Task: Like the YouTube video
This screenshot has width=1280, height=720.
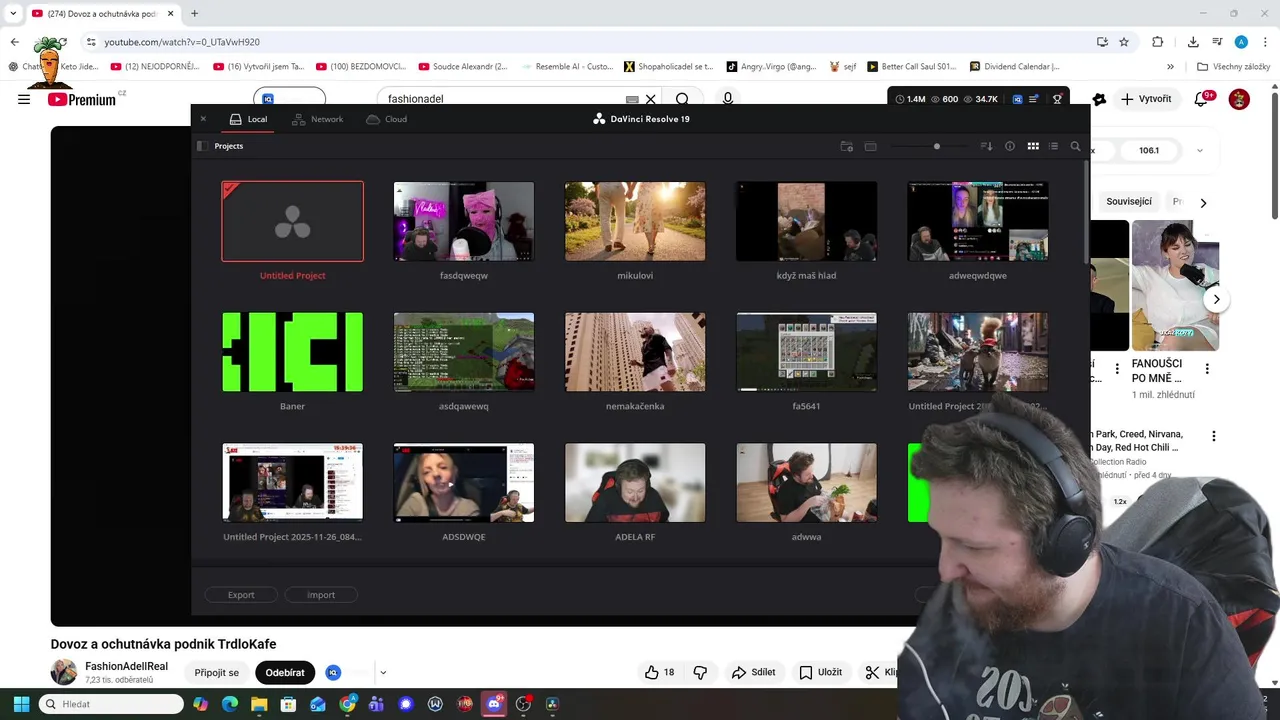Action: [659, 673]
